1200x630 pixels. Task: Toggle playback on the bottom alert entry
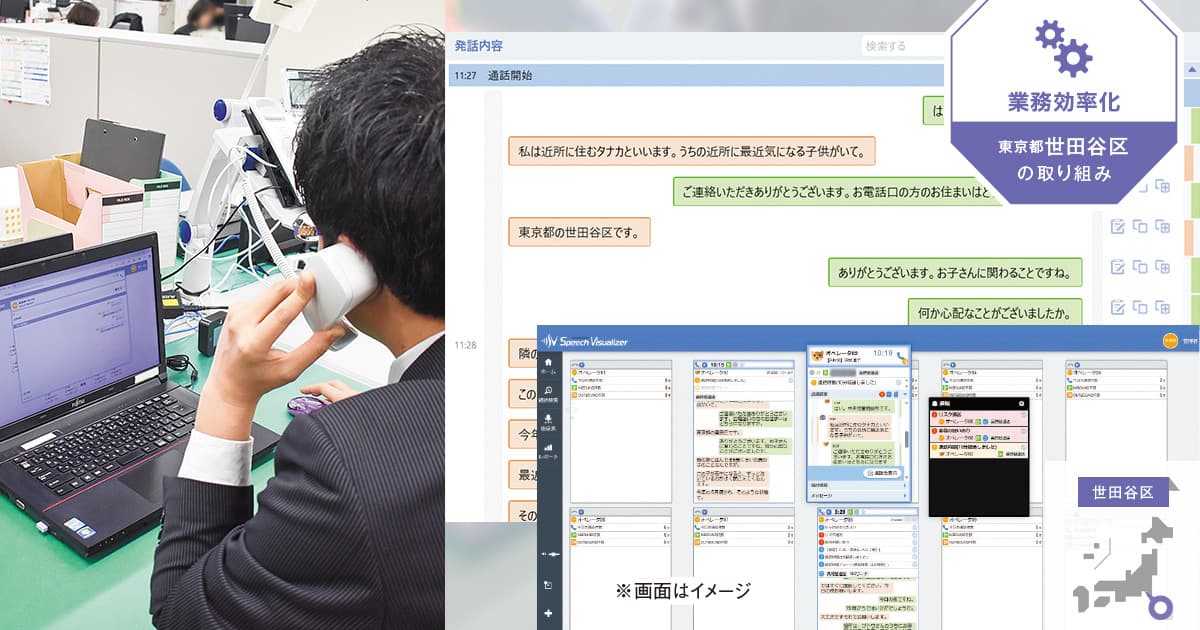pos(1000,454)
